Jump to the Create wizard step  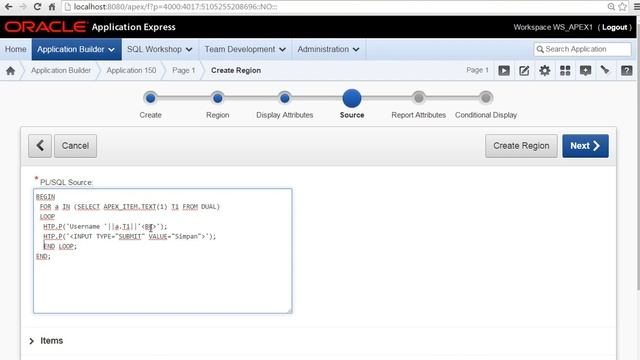(150, 98)
